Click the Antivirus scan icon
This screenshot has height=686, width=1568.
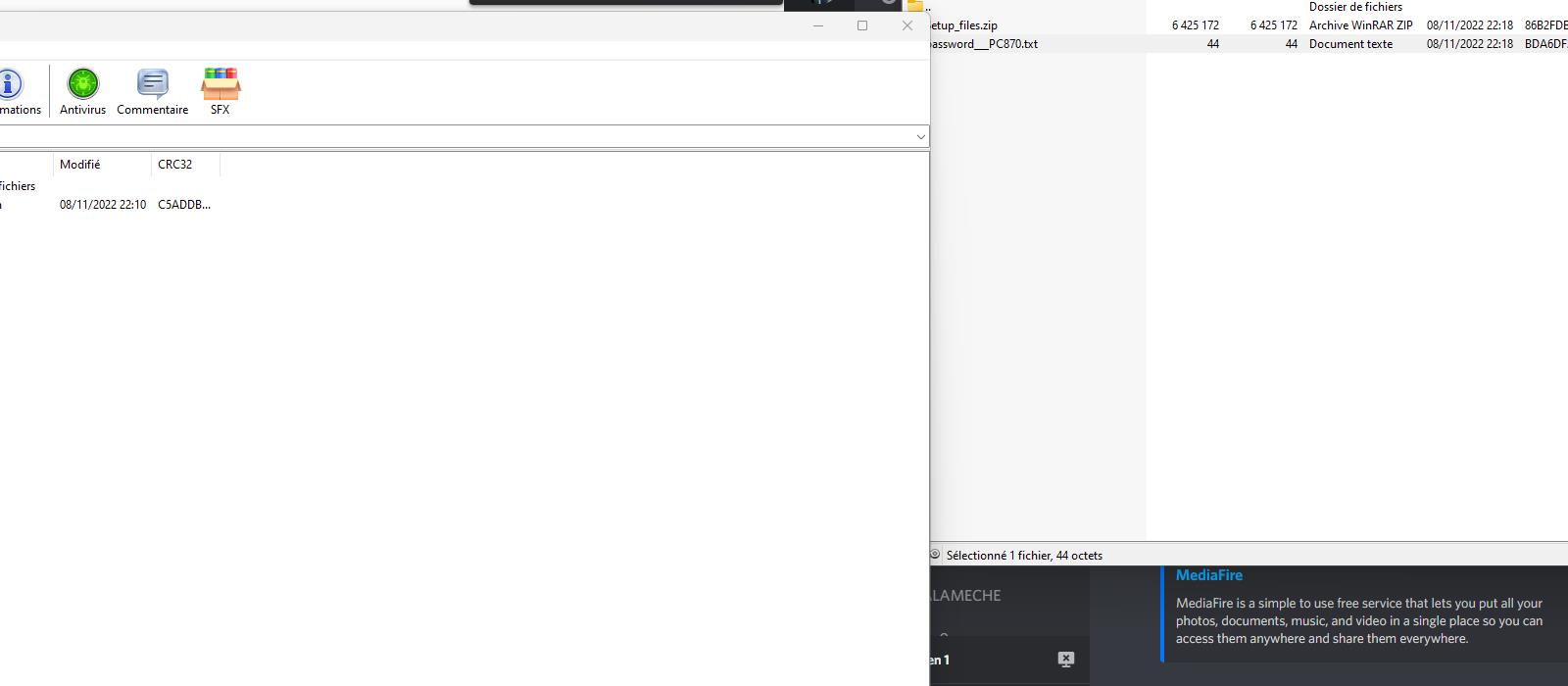click(x=83, y=84)
